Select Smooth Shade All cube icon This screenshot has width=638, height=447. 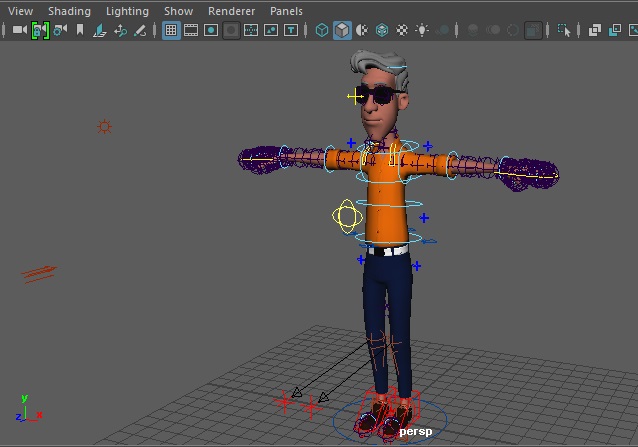pos(342,31)
